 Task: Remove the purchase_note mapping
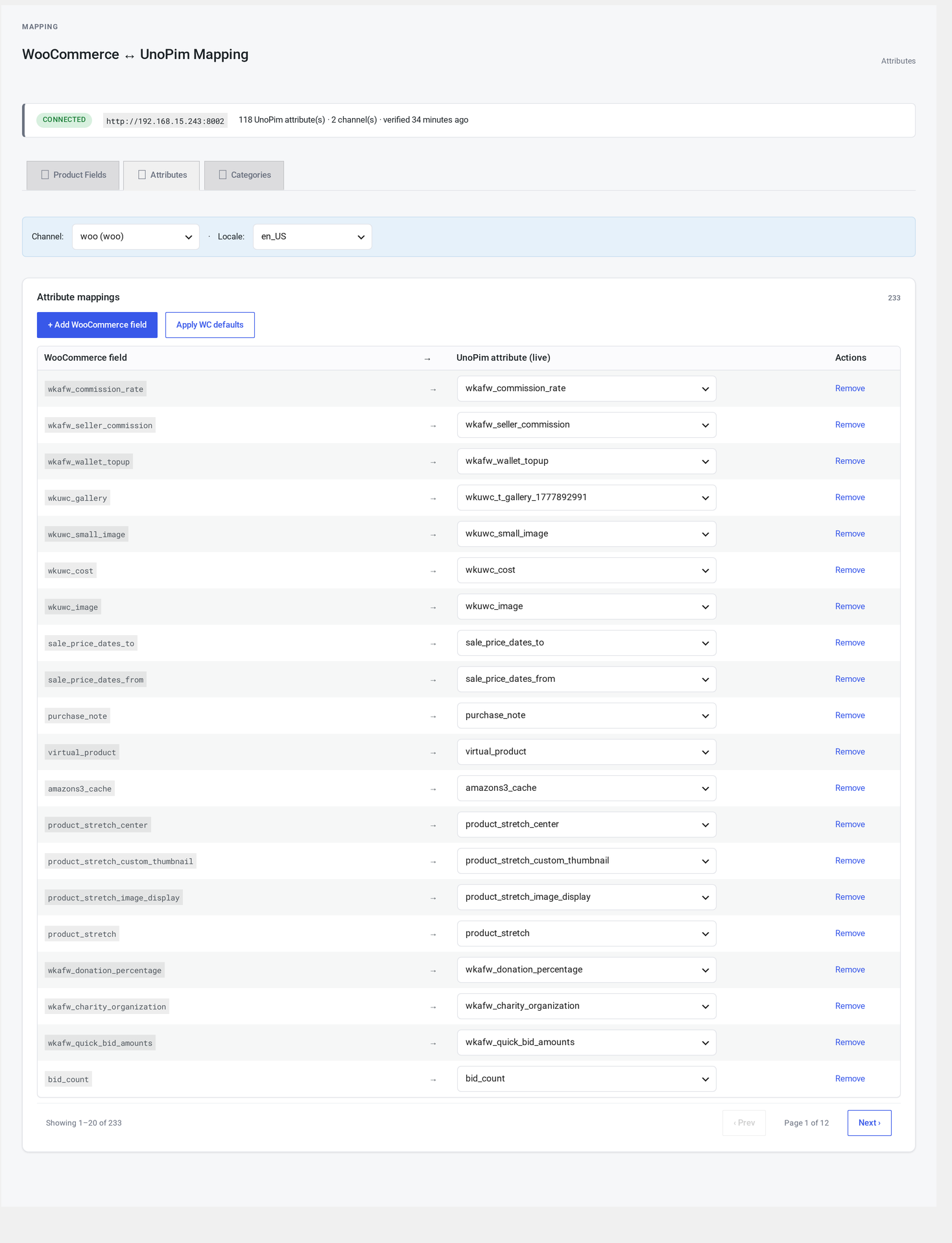[x=850, y=716]
